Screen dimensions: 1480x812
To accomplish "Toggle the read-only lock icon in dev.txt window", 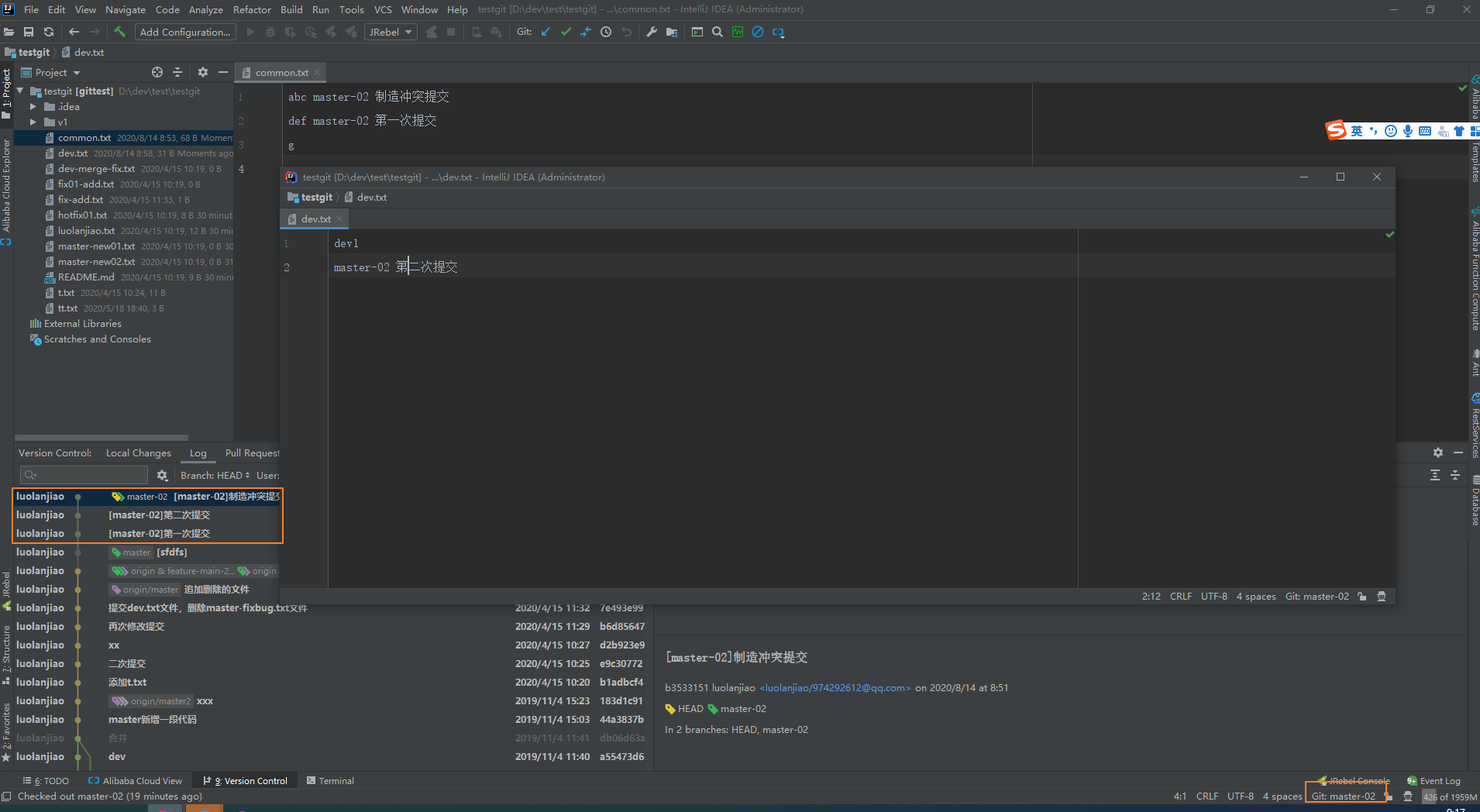I will pos(1362,597).
